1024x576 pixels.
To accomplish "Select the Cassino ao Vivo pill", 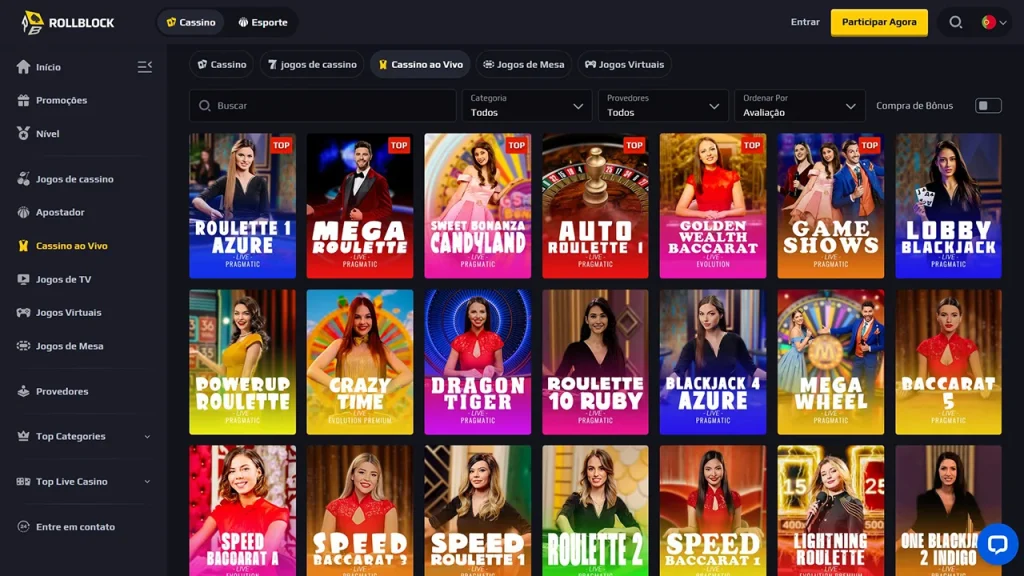I will pyautogui.click(x=421, y=64).
